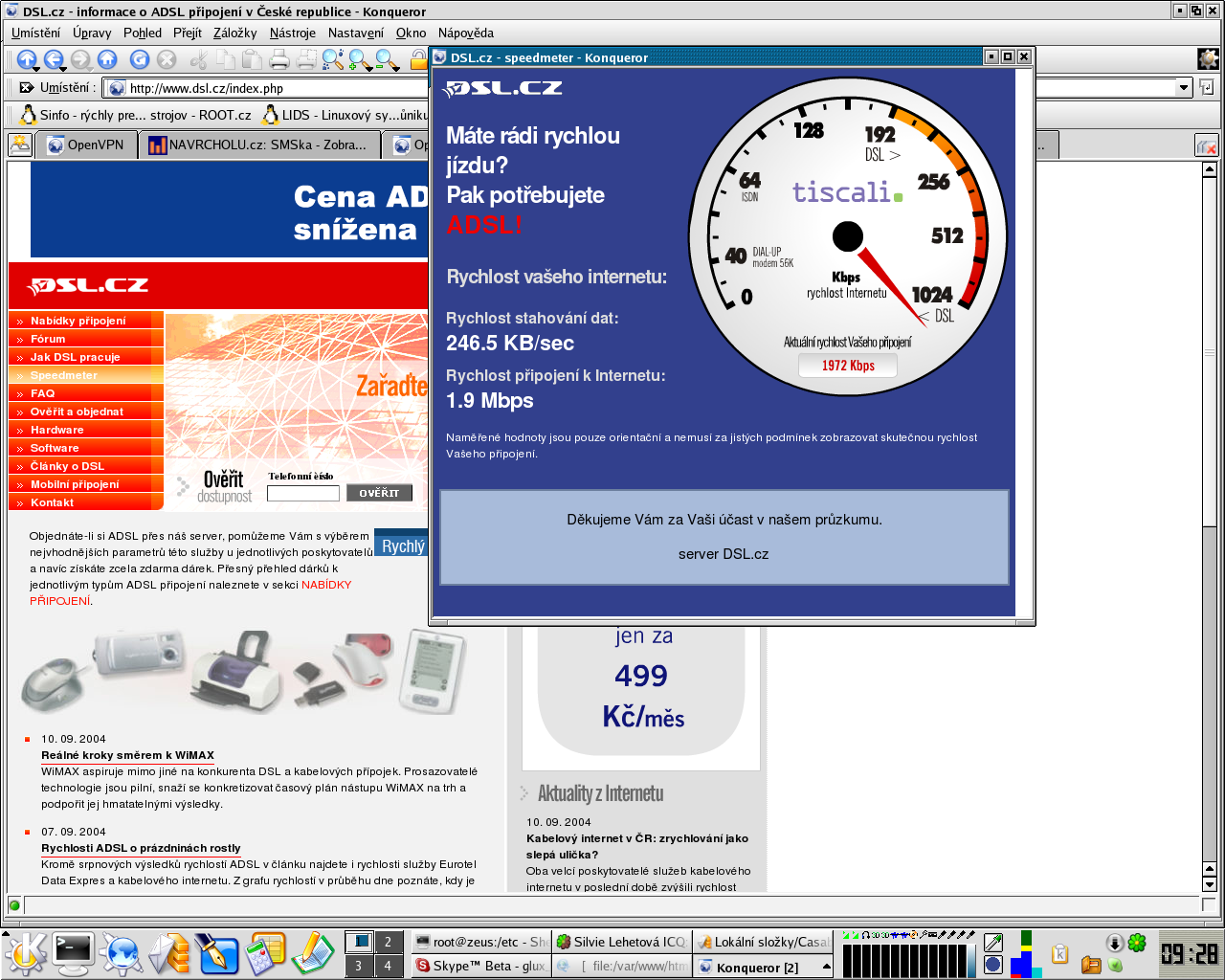Open the Speedmeter sidebar link
Image resolution: width=1225 pixels, height=980 pixels.
(63, 375)
